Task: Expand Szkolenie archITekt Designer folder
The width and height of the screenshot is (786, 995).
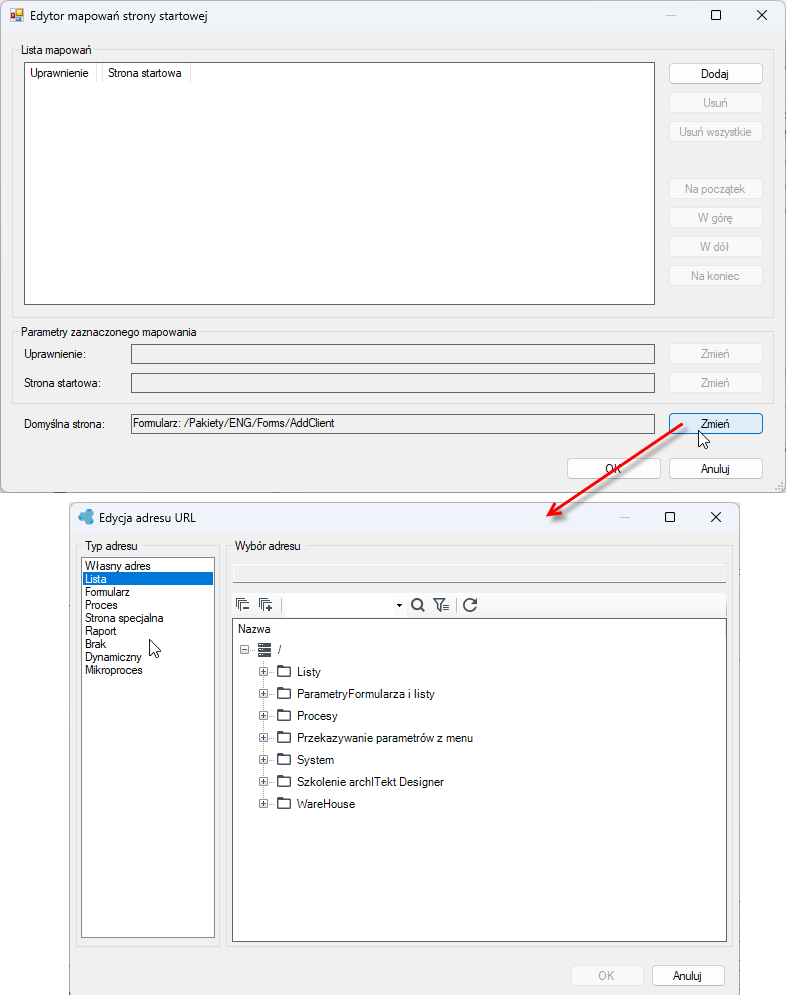Action: (x=263, y=781)
